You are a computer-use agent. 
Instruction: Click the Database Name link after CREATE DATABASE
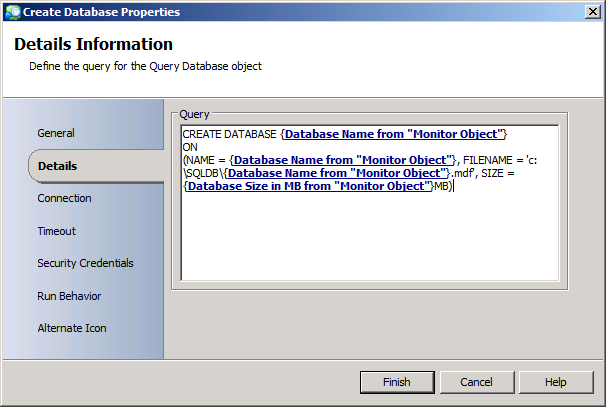396,133
